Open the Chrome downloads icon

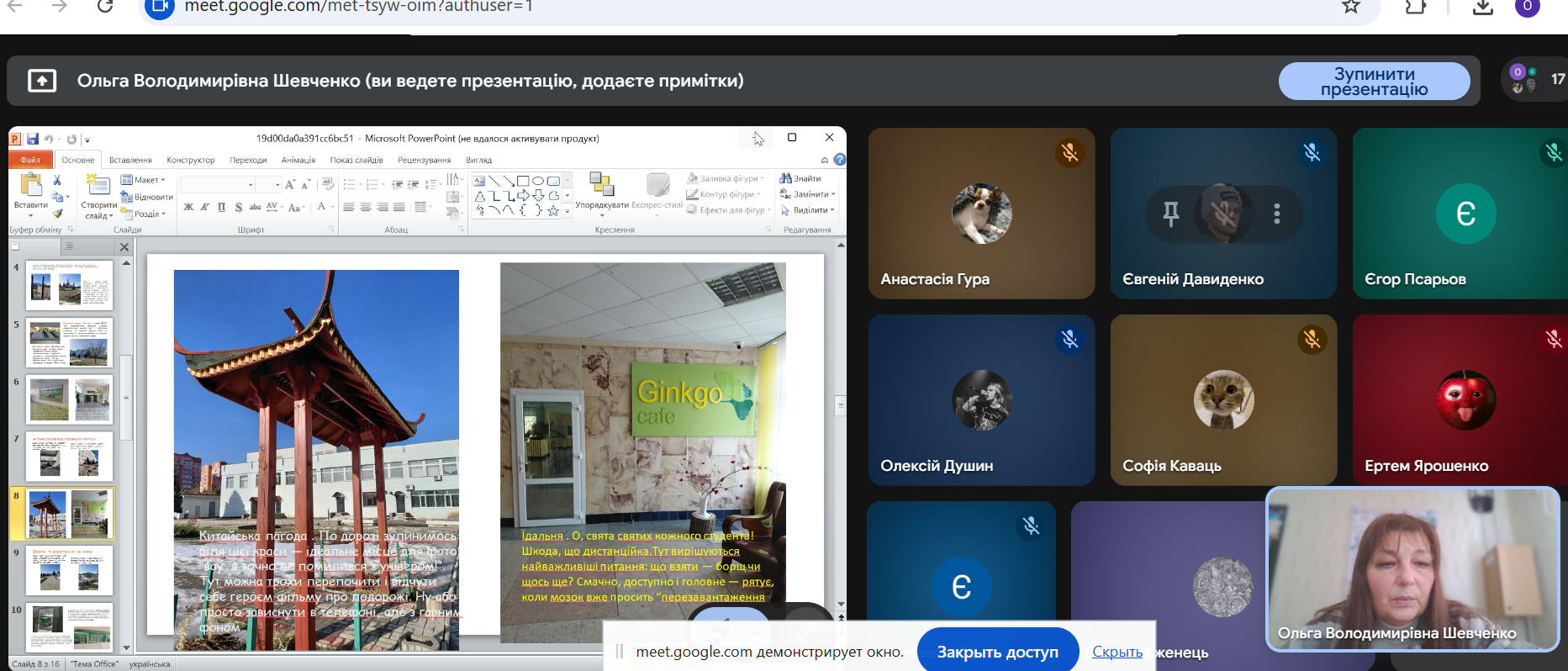pos(1483,8)
